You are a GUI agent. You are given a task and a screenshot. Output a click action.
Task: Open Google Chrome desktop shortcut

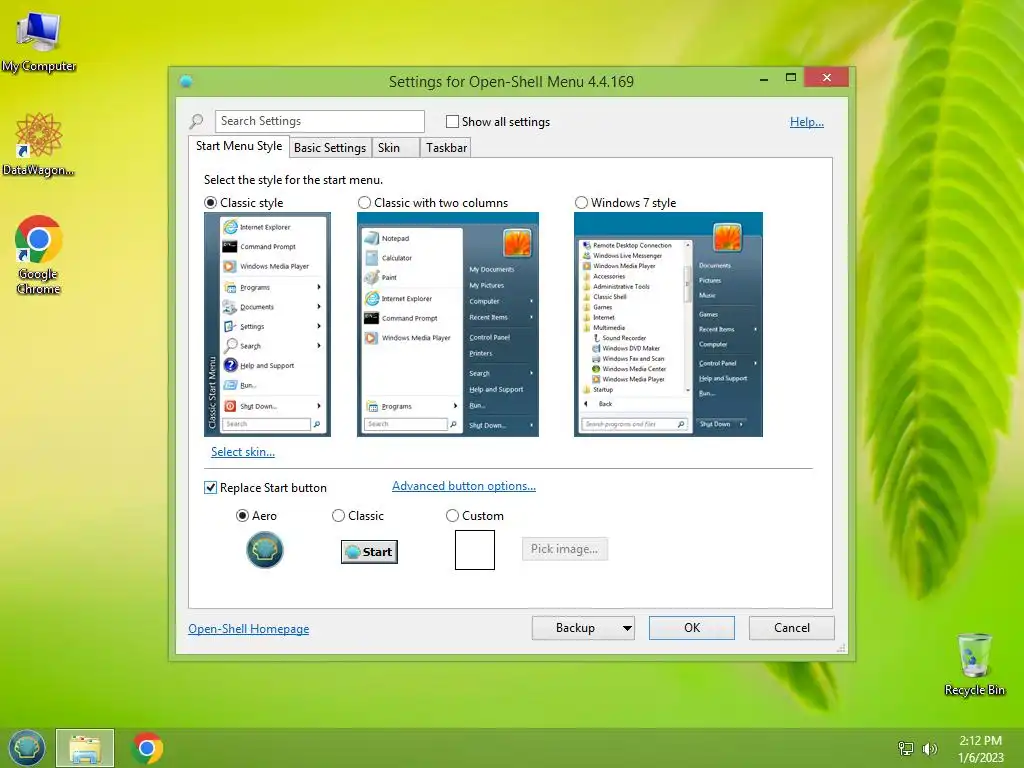[39, 254]
